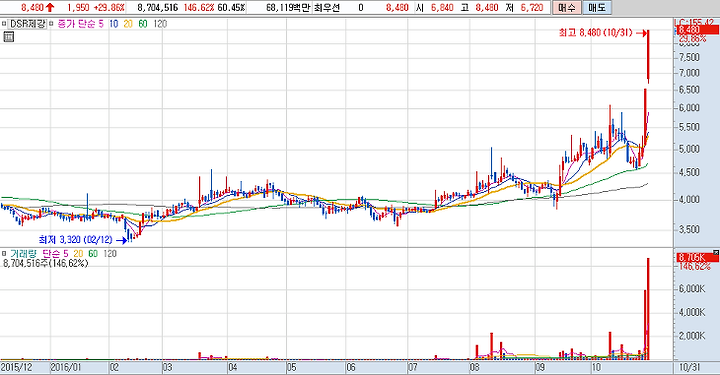Viewport: 720px width, 375px height.
Task: Click the 05 month axis label
Action: pyautogui.click(x=292, y=367)
